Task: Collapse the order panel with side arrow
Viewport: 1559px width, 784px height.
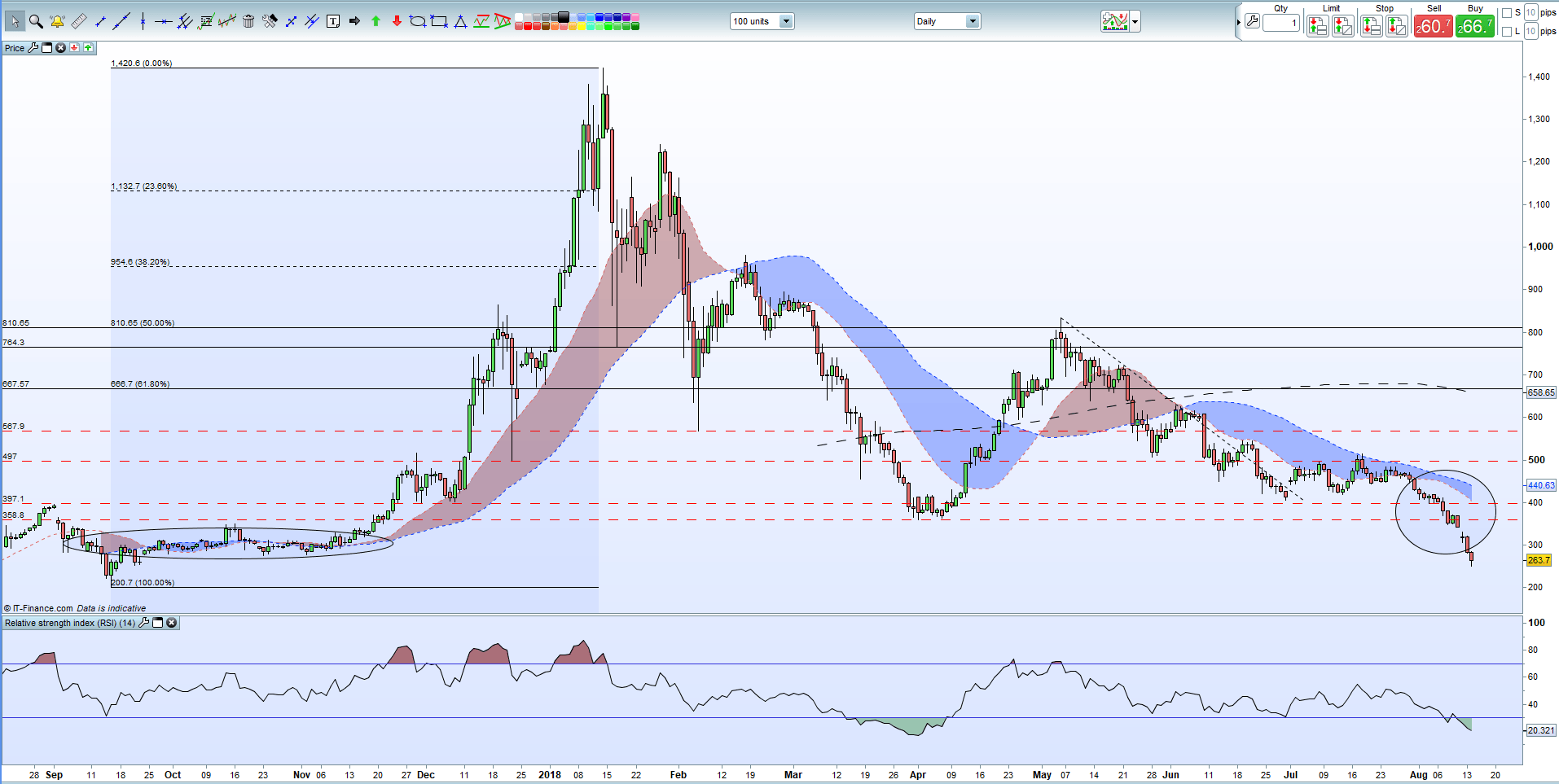Action: 1238,22
